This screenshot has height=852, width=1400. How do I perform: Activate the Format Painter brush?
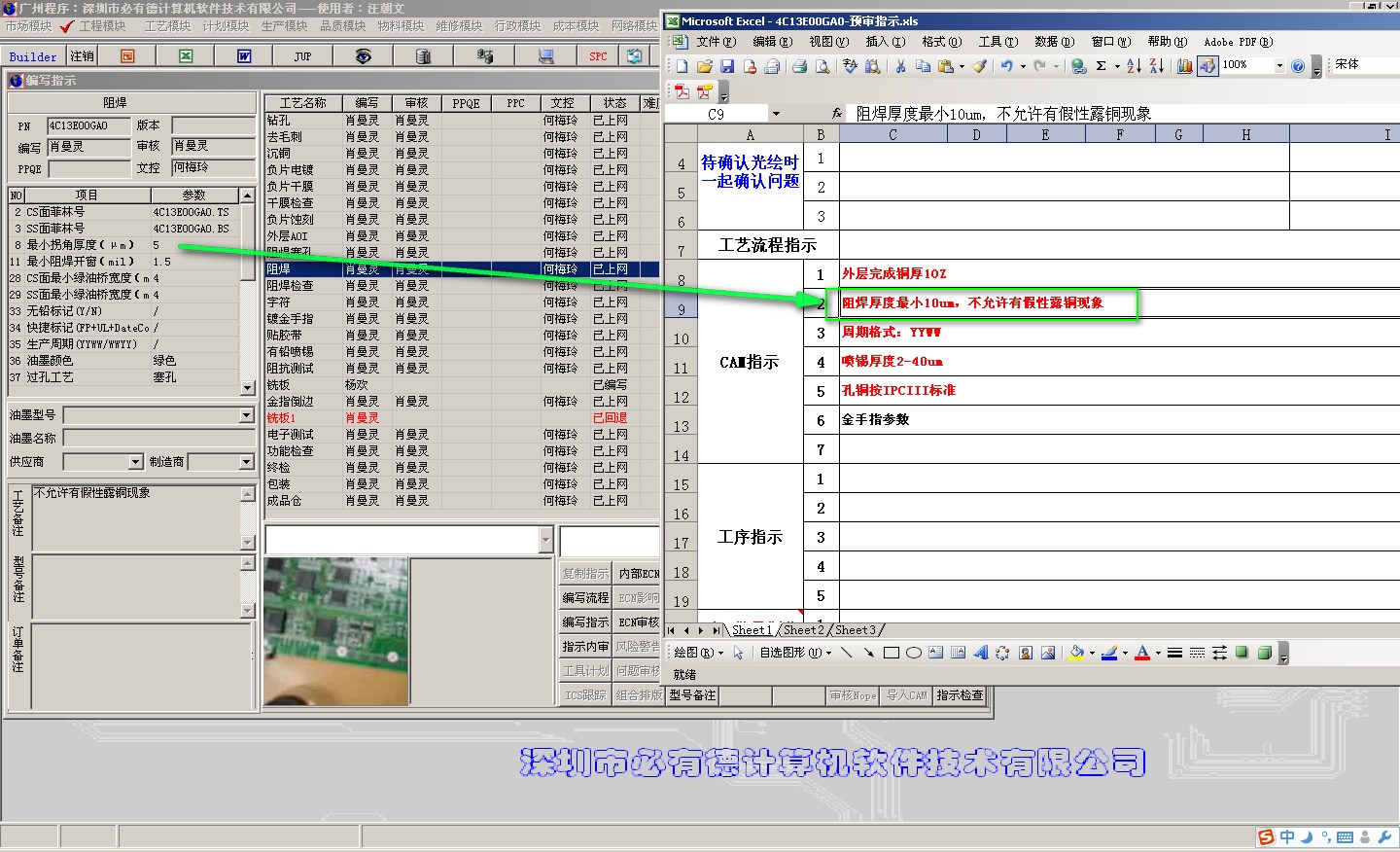click(x=979, y=66)
